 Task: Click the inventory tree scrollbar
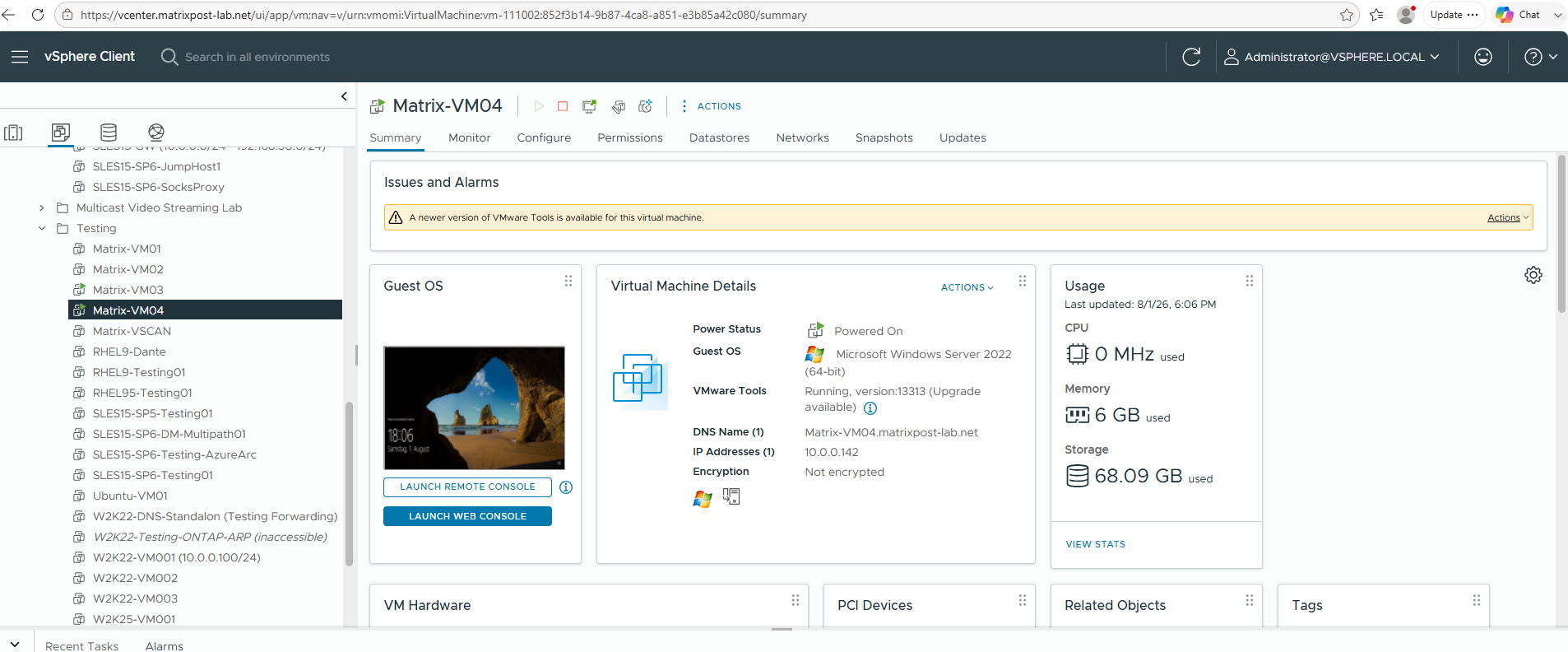pos(349,484)
